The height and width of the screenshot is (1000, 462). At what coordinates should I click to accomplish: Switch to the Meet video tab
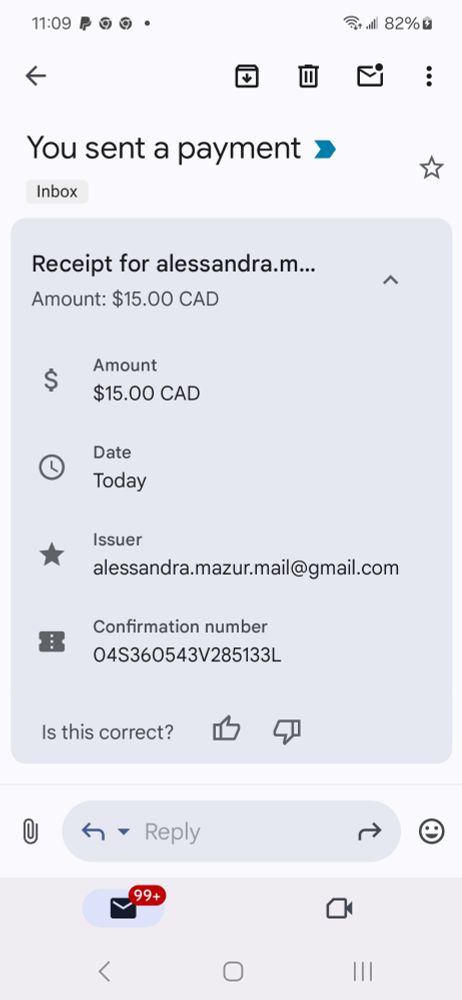339,908
